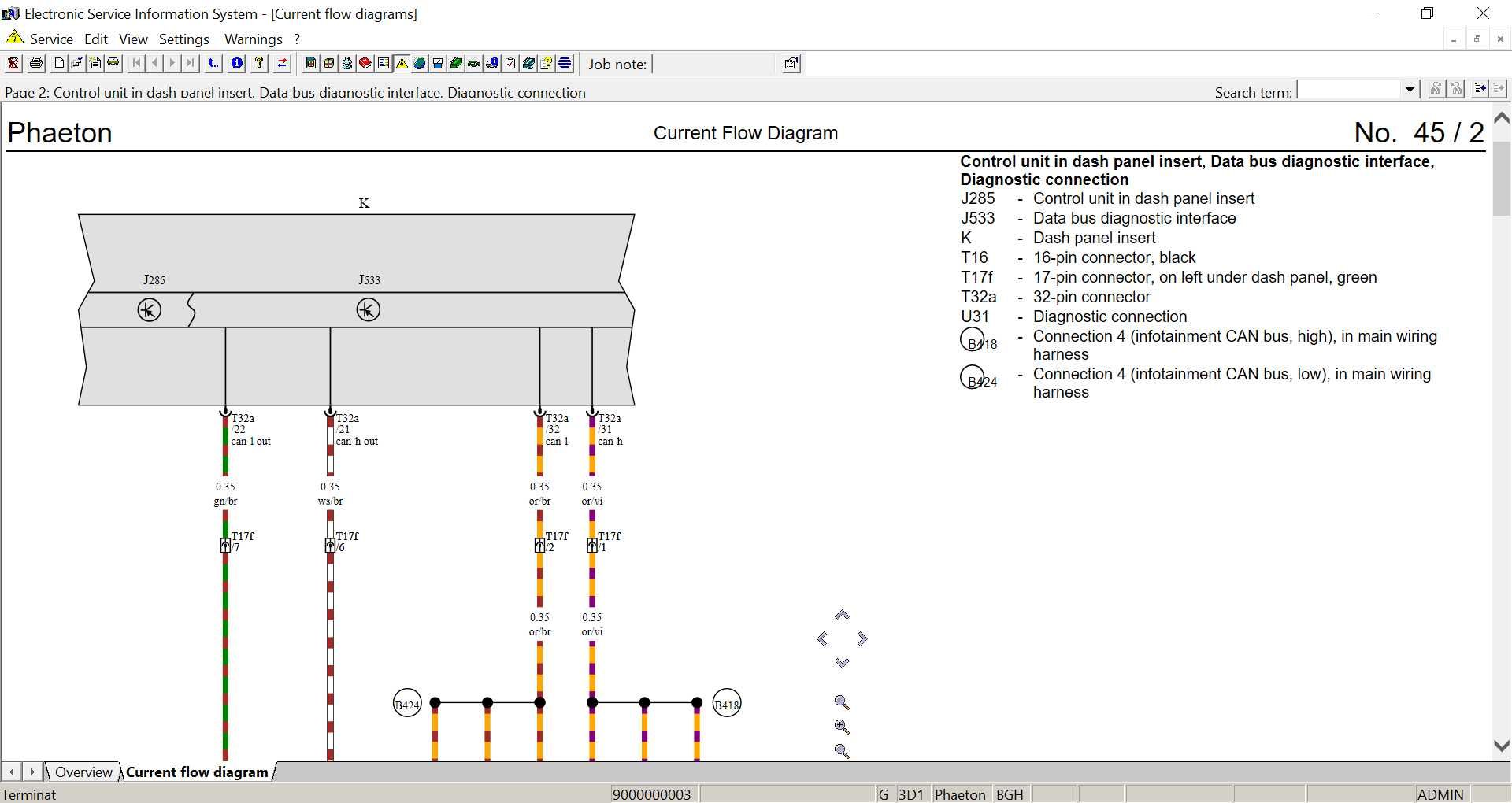Click the yellow question mark help icon
Viewport: 1512px width, 803px height.
259,63
